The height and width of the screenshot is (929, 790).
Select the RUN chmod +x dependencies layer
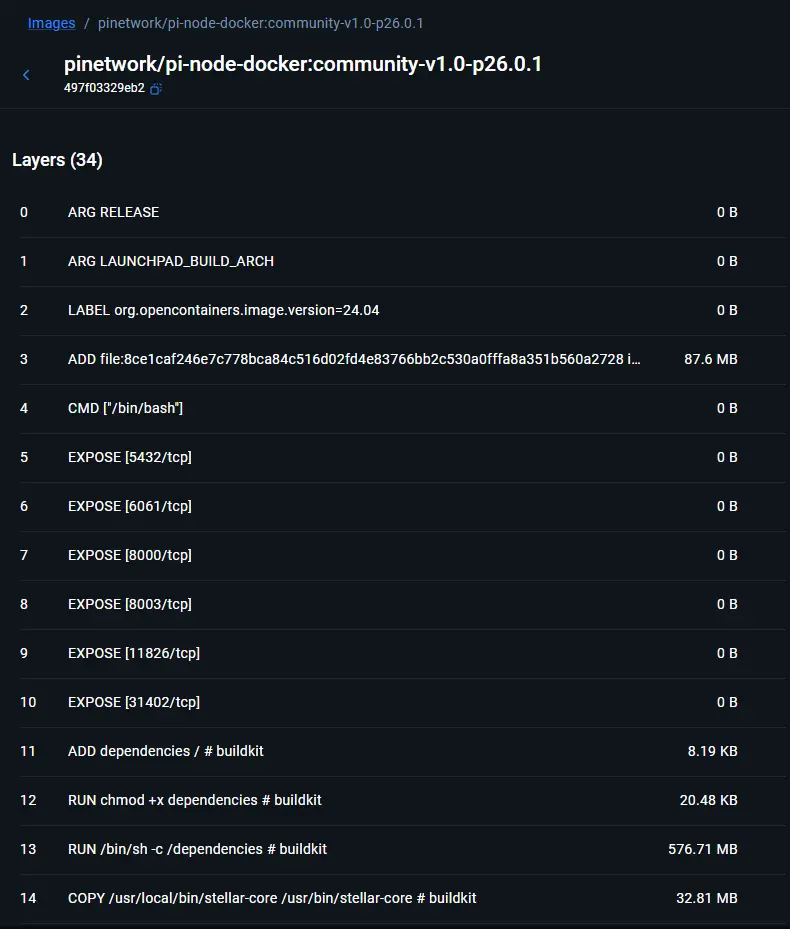pyautogui.click(x=403, y=800)
